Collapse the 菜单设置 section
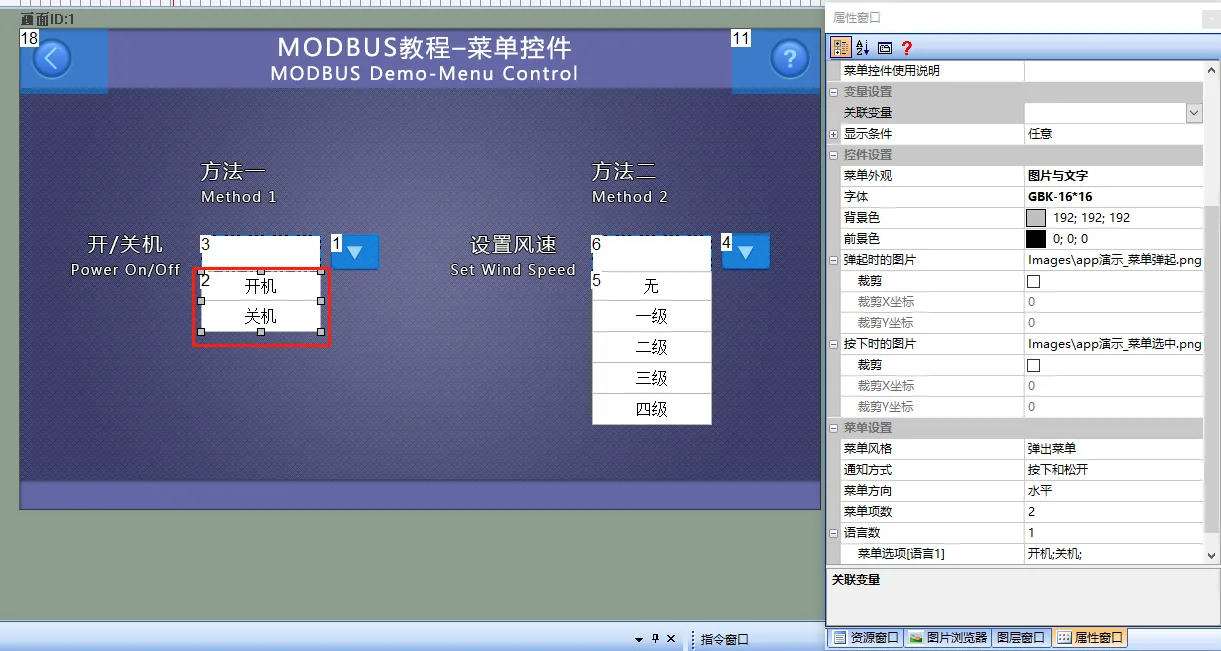 coord(834,428)
